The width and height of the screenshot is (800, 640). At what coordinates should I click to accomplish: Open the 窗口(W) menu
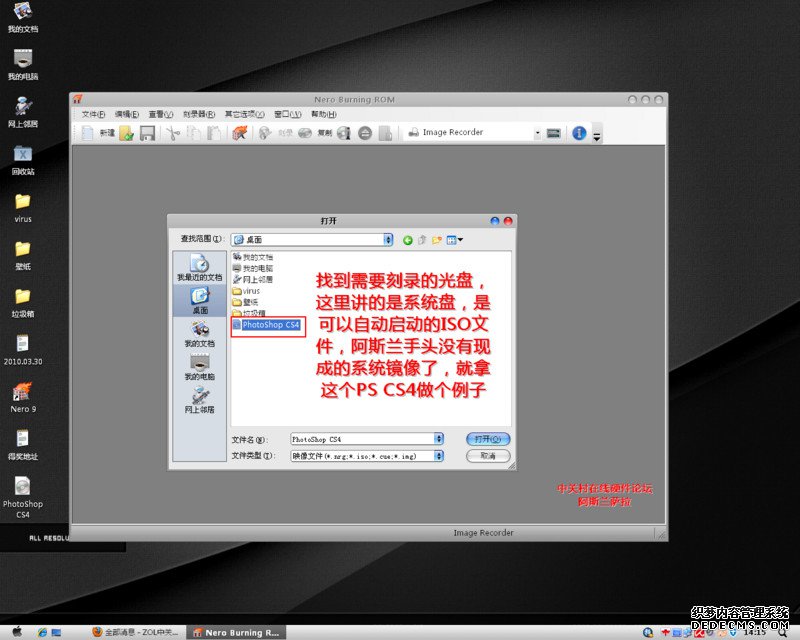coord(287,114)
